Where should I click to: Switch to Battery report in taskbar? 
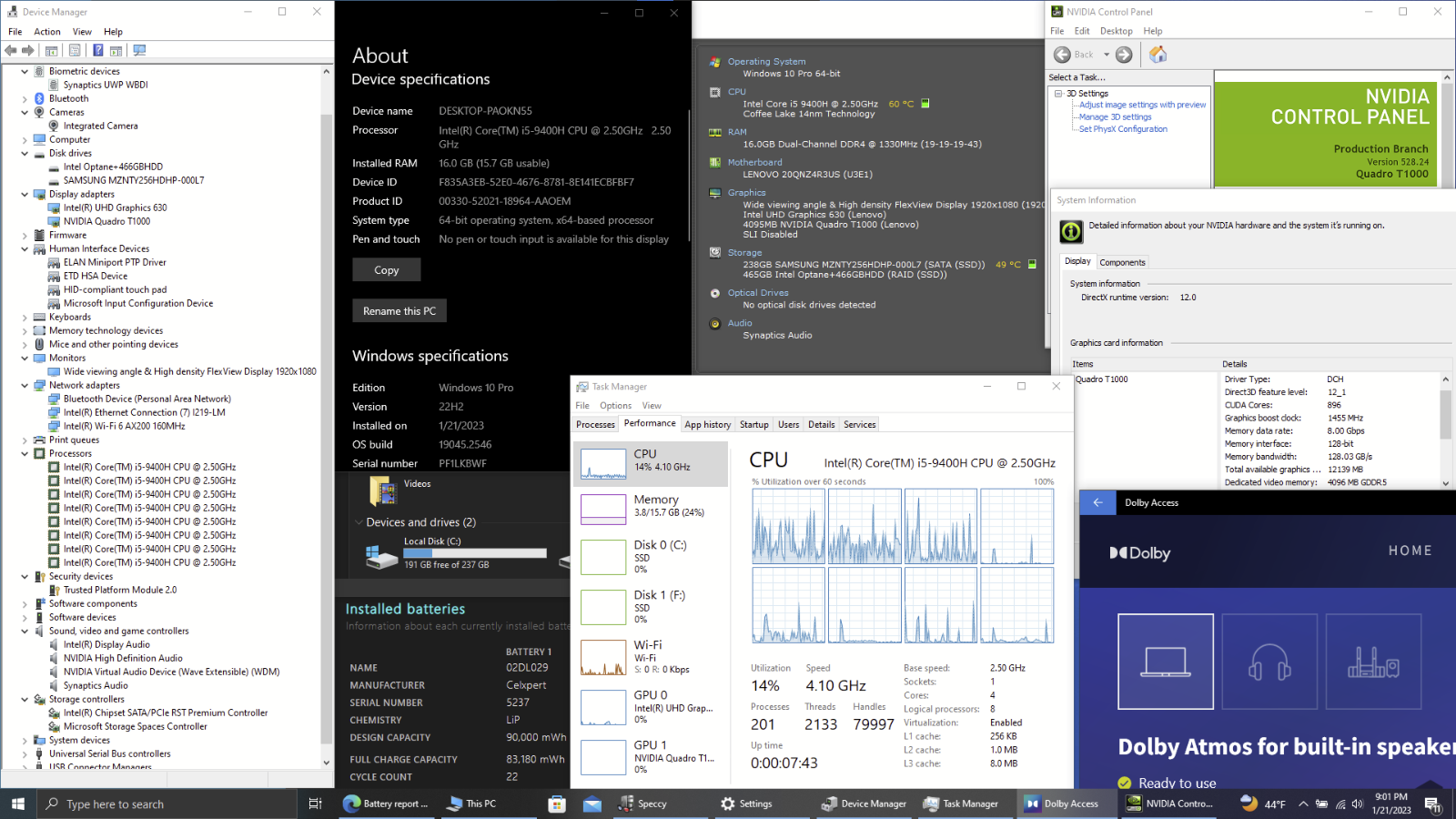pos(386,804)
